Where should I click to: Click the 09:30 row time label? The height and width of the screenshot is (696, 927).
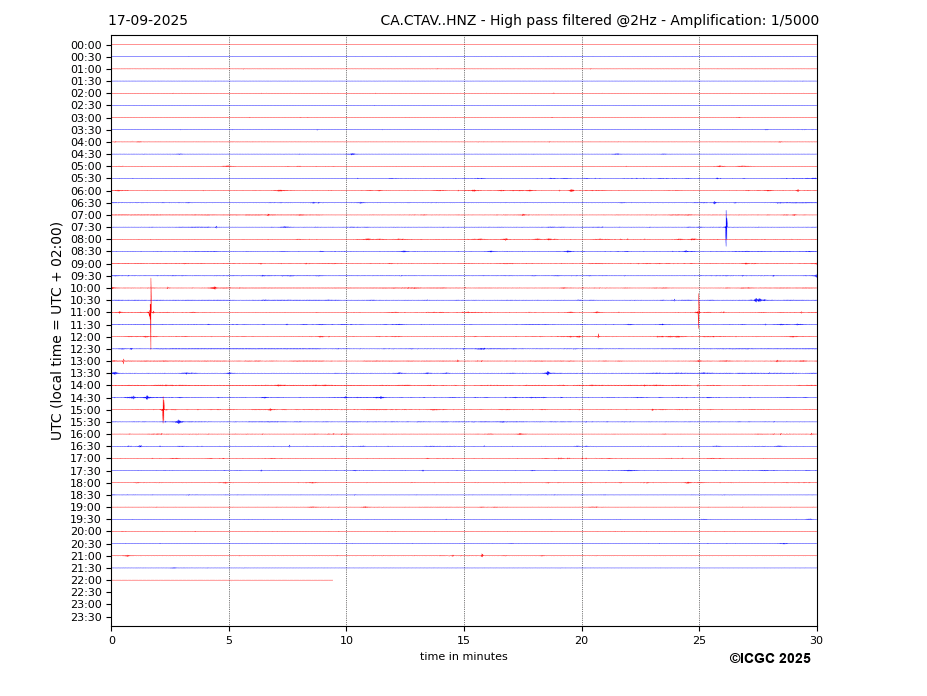(86, 276)
